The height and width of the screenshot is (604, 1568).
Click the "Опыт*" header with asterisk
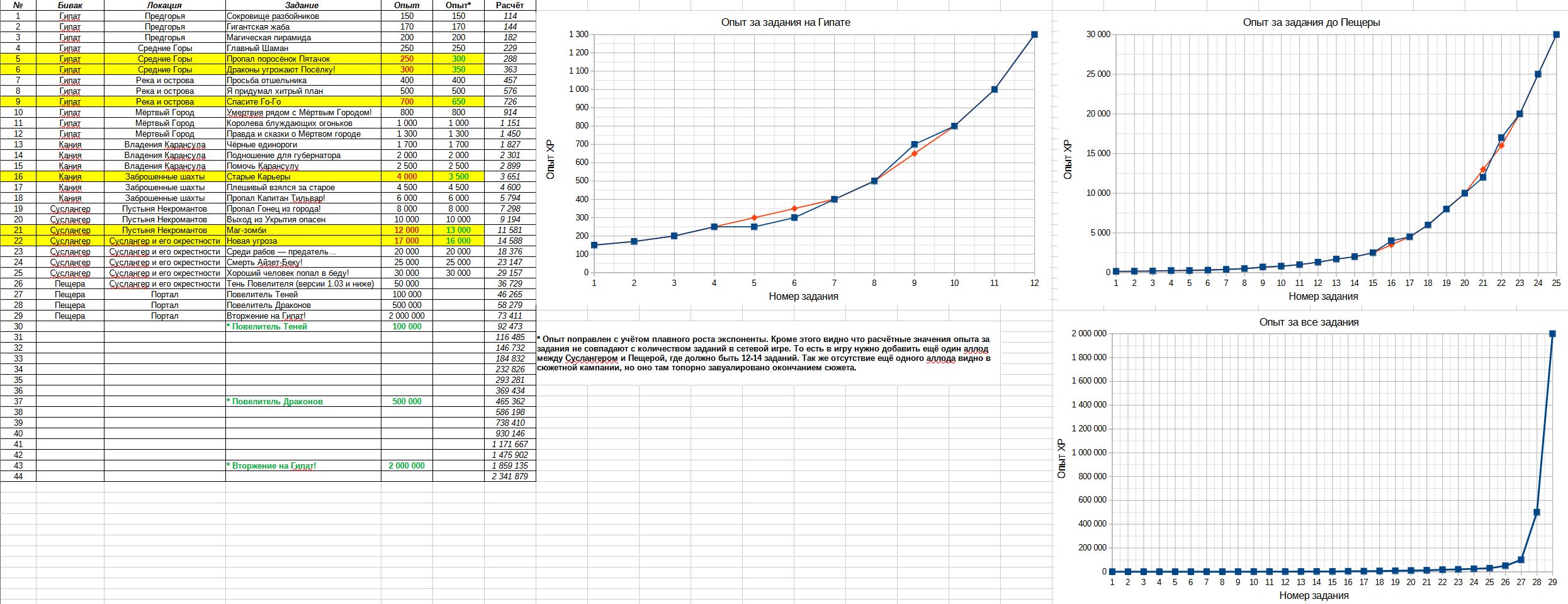(x=458, y=5)
